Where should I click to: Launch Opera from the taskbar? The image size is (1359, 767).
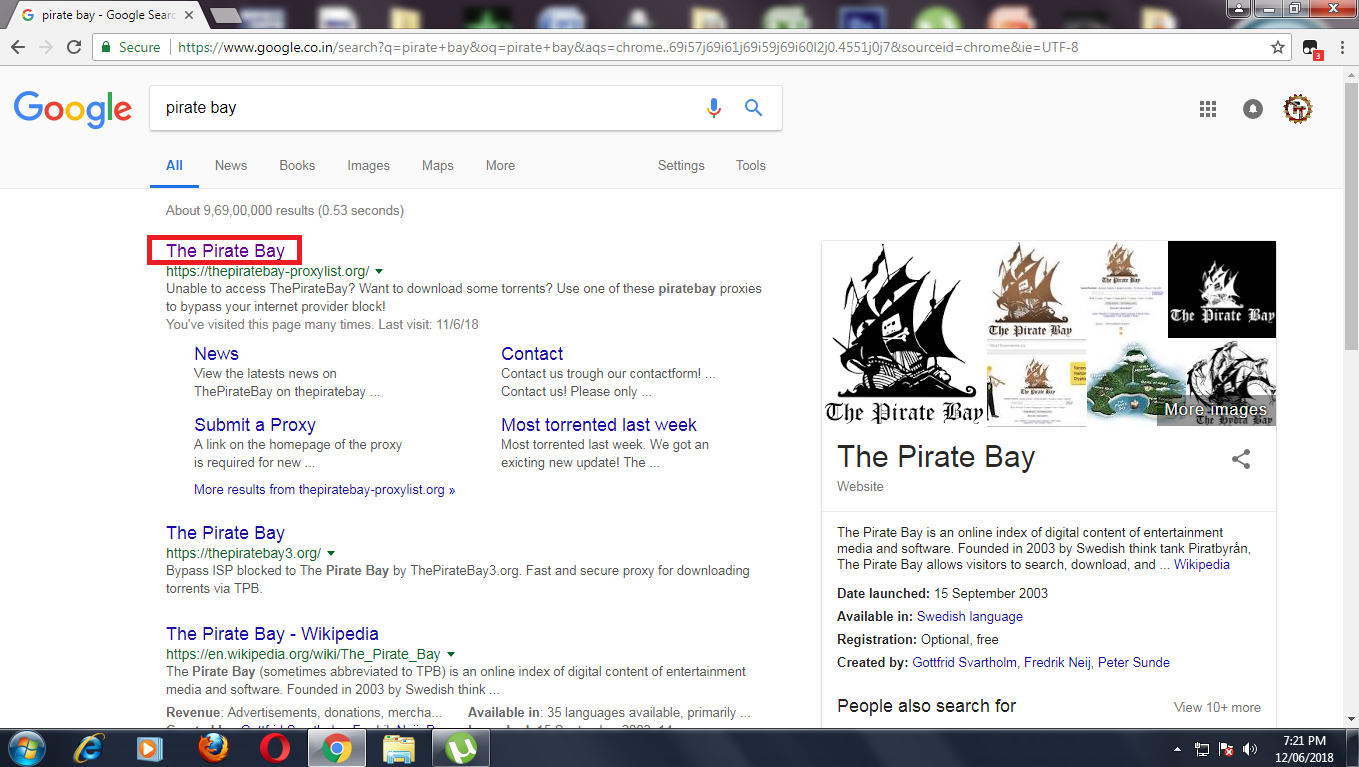274,748
